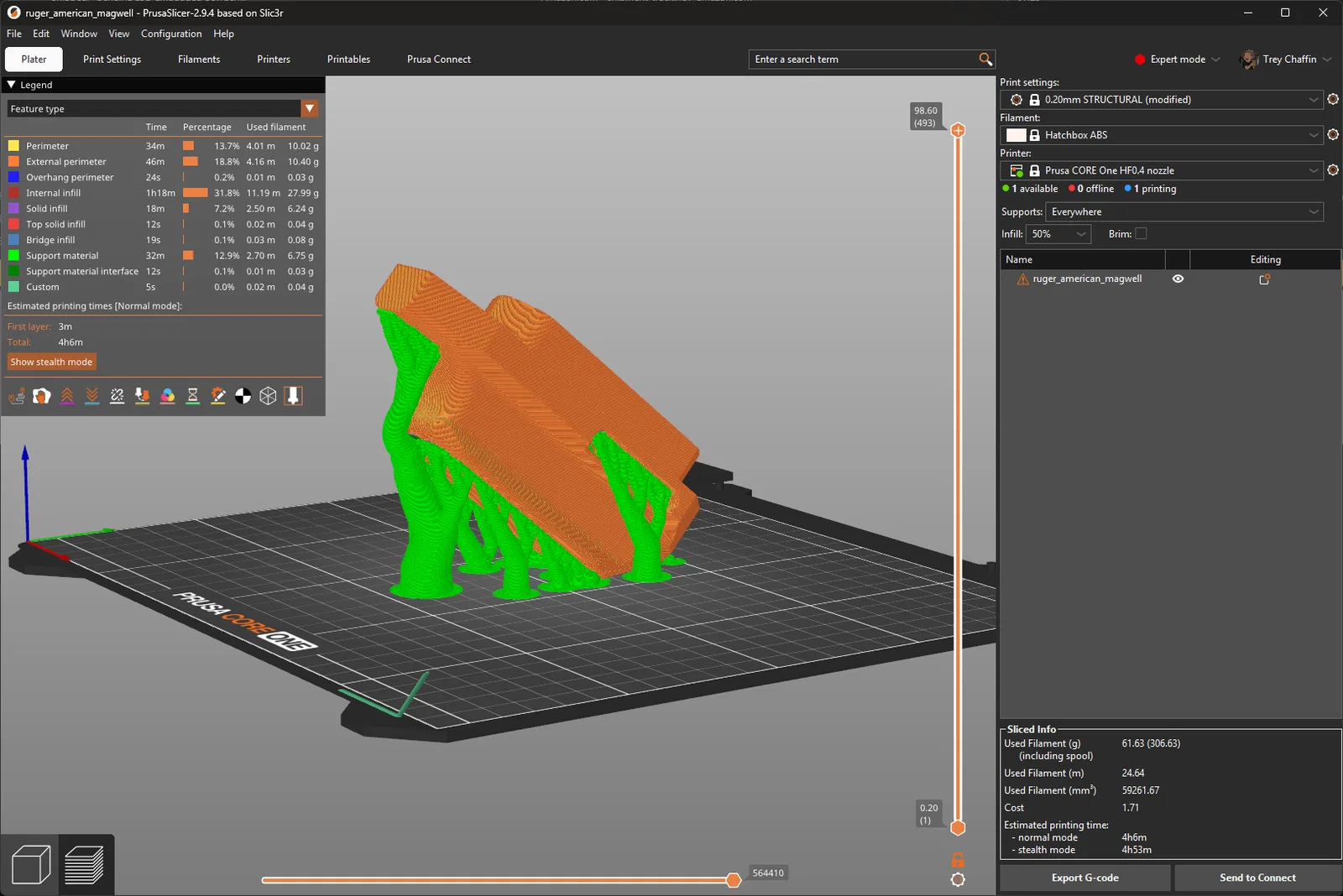Enable the Brim checkbox
The image size is (1343, 896).
(1141, 234)
